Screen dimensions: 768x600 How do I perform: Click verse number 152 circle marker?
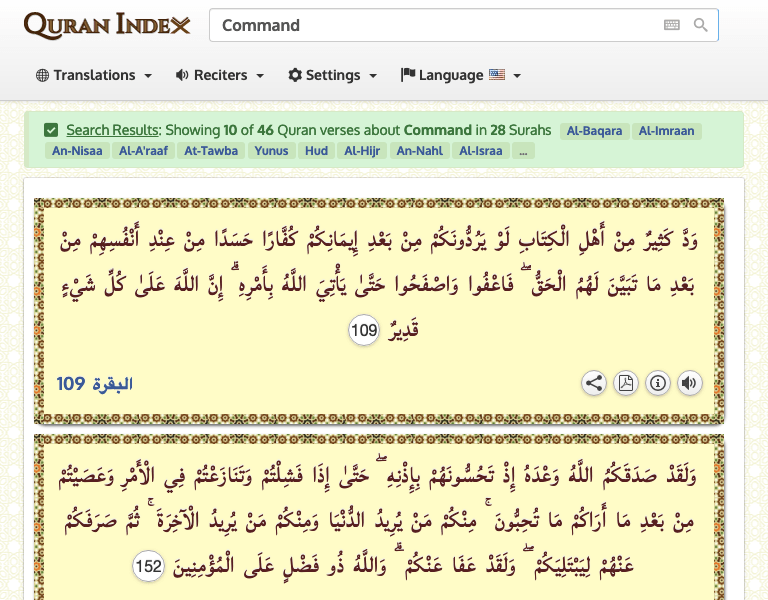click(x=148, y=567)
